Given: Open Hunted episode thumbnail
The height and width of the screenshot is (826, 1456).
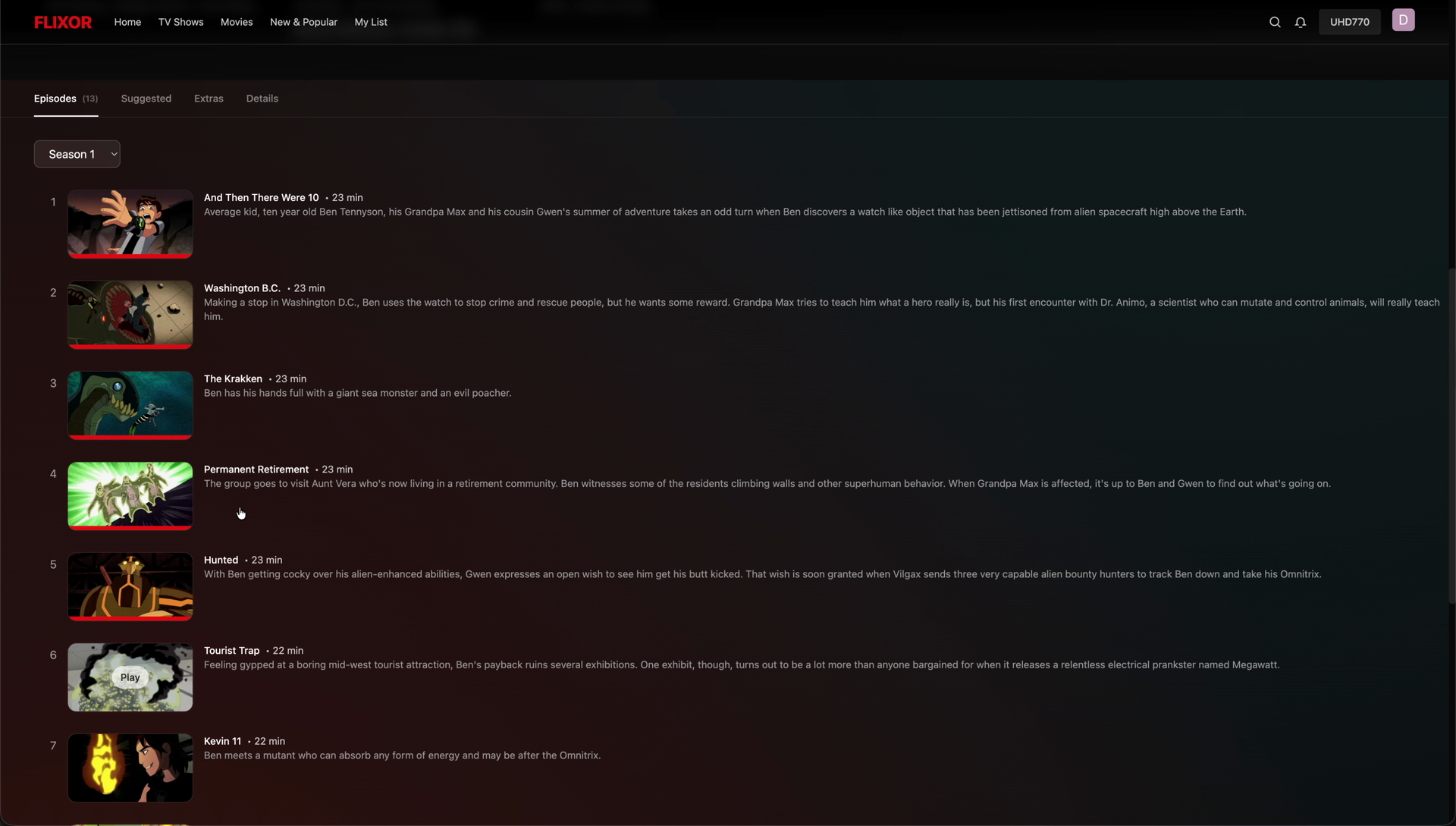Looking at the screenshot, I should [130, 586].
